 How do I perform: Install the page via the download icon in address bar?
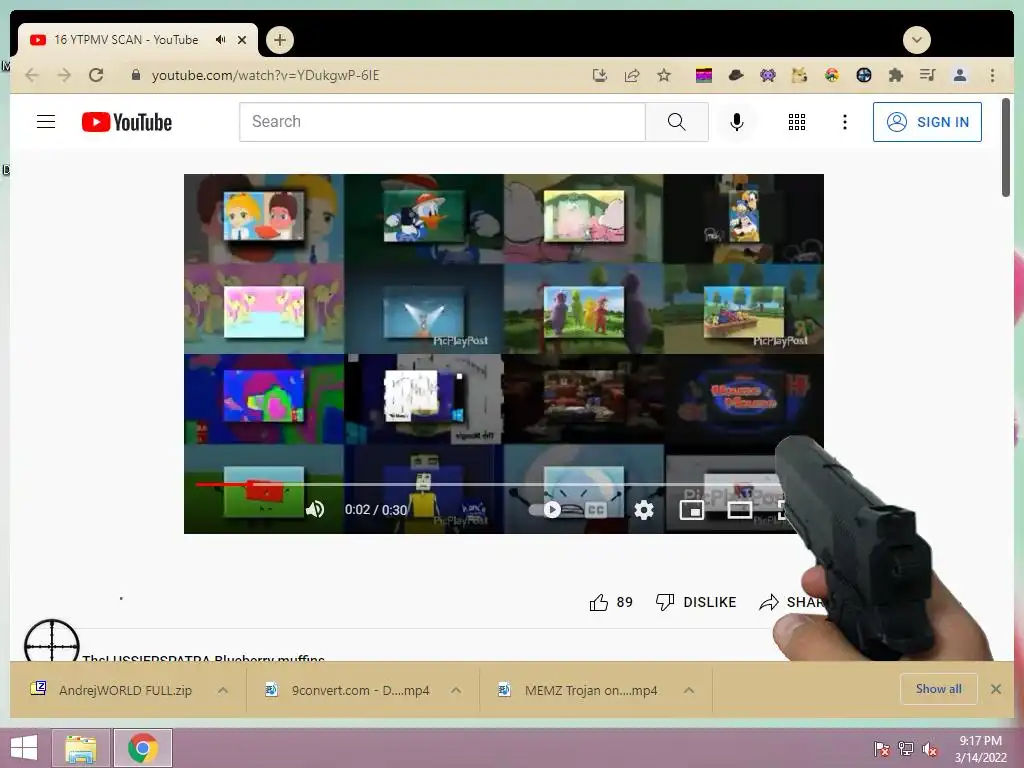tap(600, 75)
